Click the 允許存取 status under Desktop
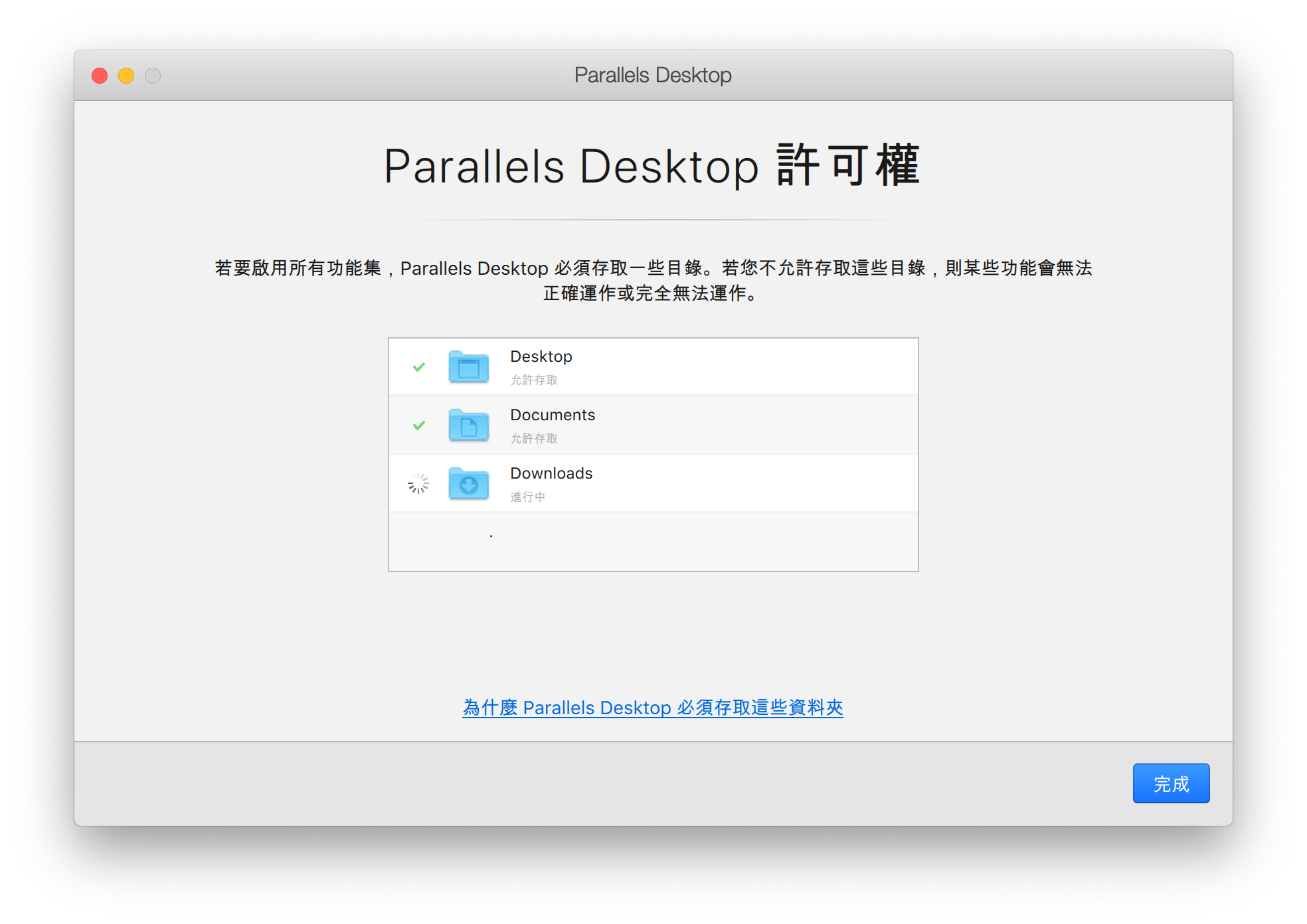 point(534,380)
